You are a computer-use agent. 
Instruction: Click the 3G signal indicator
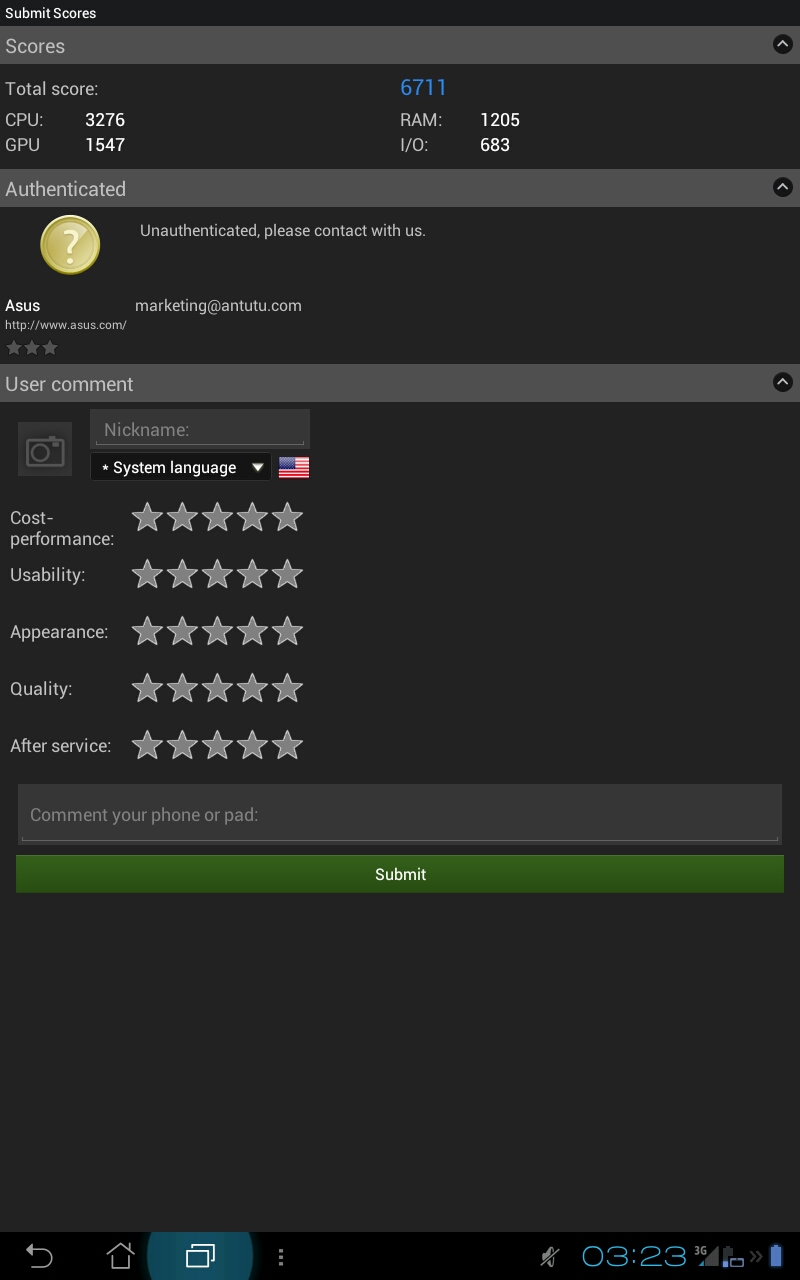click(x=706, y=1256)
